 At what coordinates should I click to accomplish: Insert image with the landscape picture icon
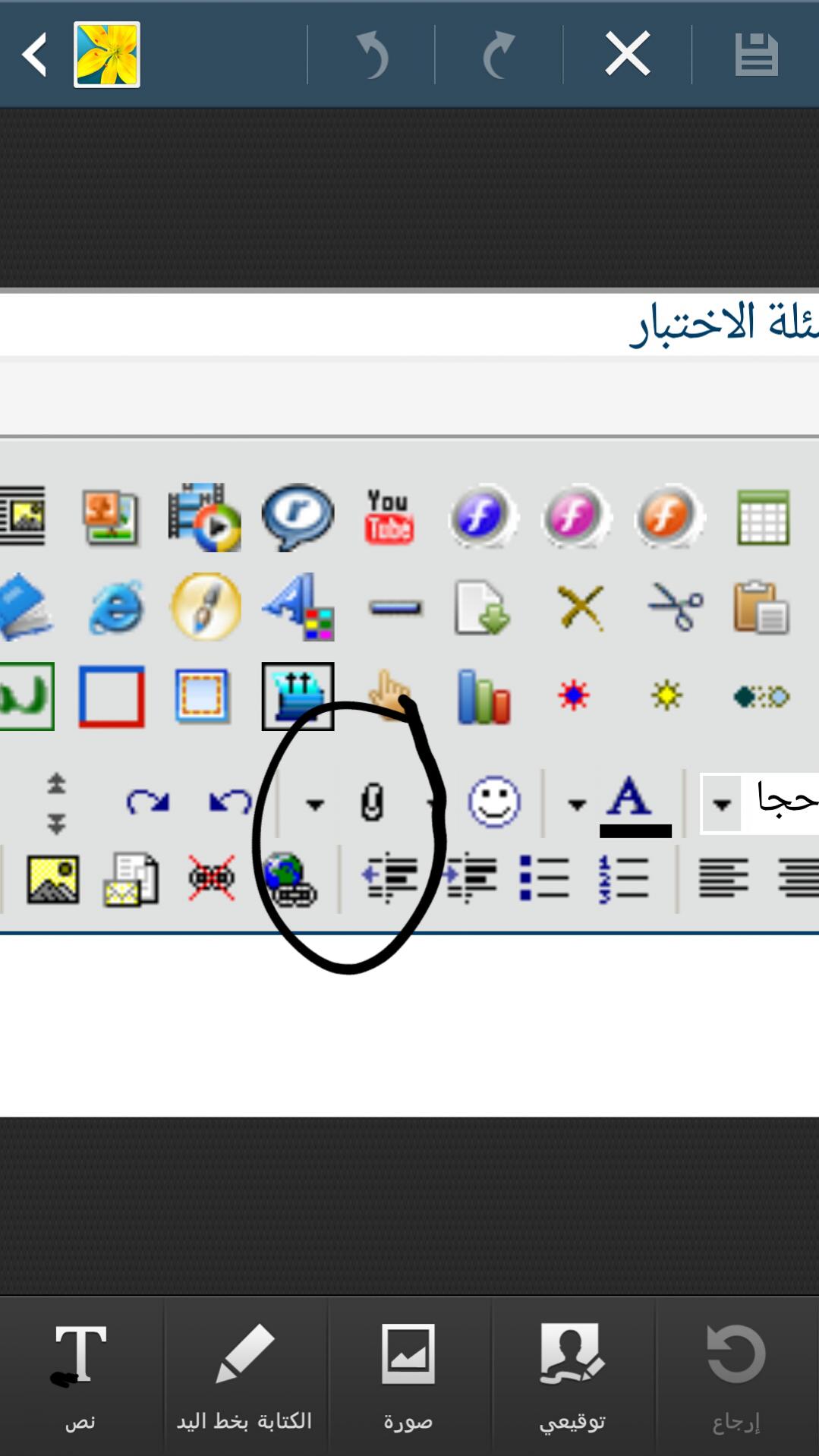[x=52, y=879]
